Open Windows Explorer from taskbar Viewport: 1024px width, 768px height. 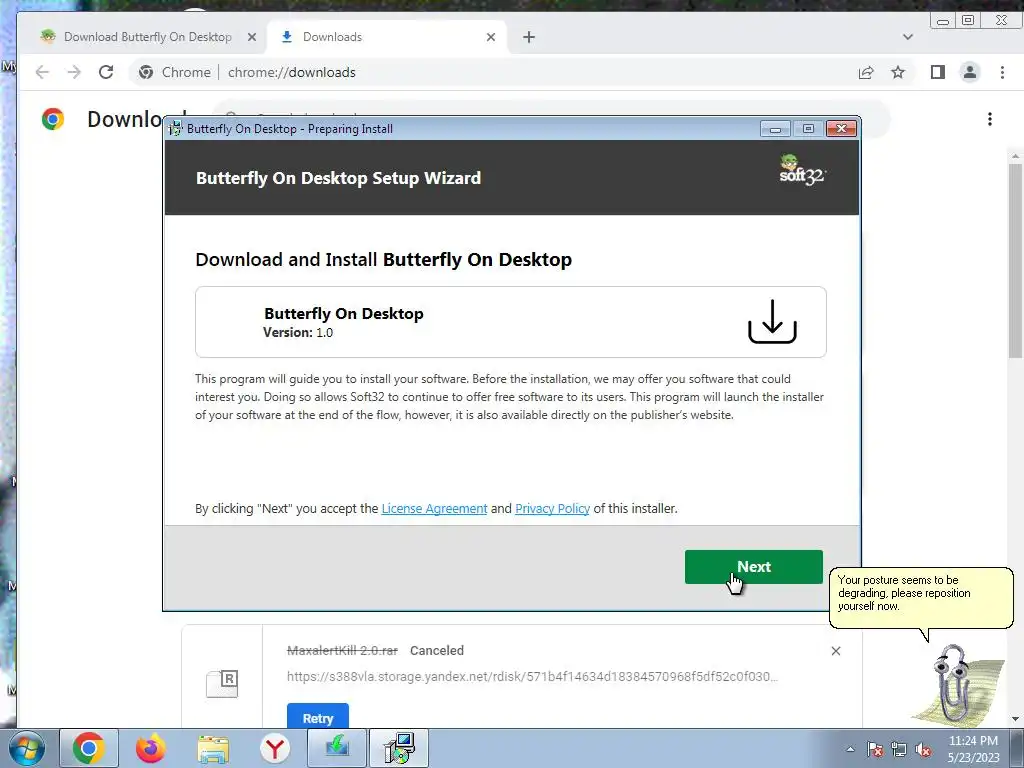[x=213, y=748]
